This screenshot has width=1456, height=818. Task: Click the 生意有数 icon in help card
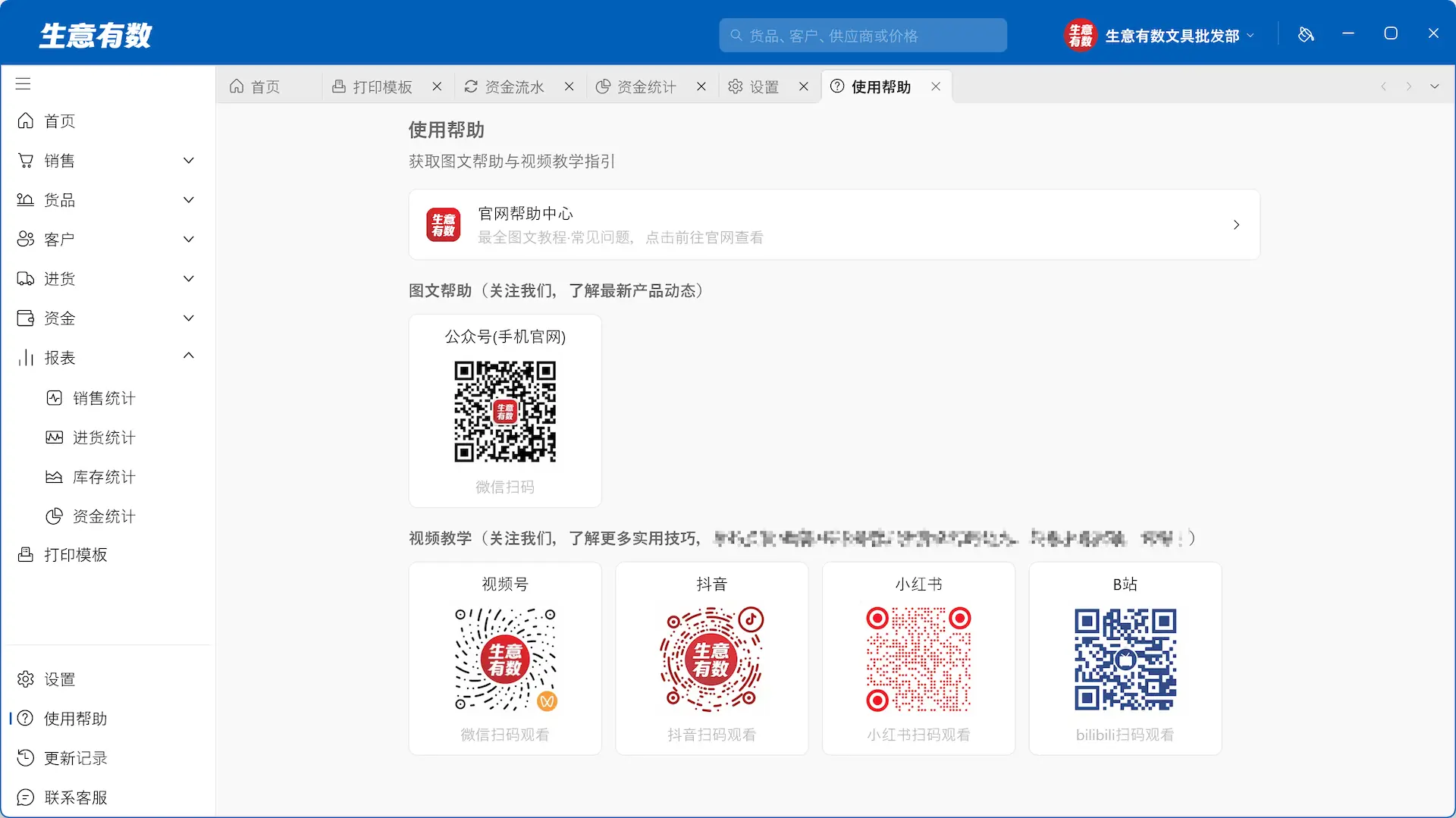click(x=444, y=225)
